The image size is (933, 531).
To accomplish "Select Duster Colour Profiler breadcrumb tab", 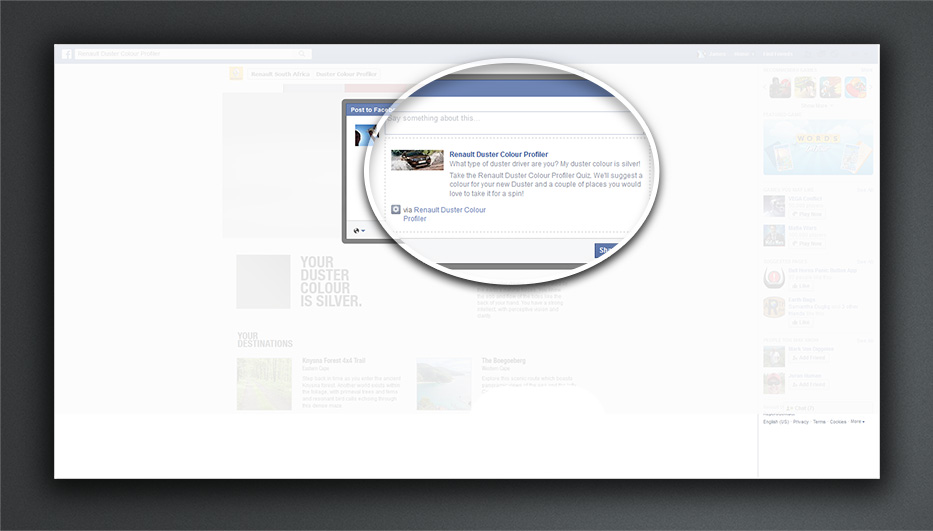I will click(346, 74).
